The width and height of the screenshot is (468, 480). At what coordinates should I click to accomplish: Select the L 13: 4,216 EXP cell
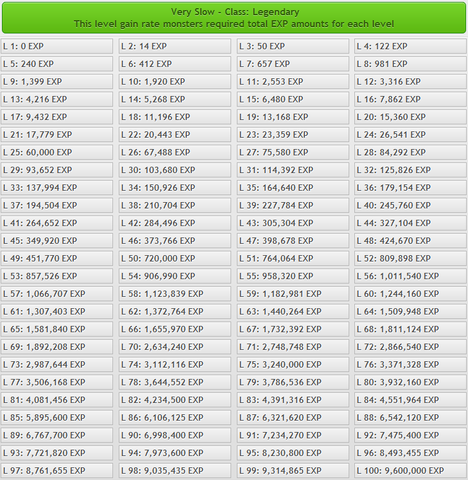[57, 99]
